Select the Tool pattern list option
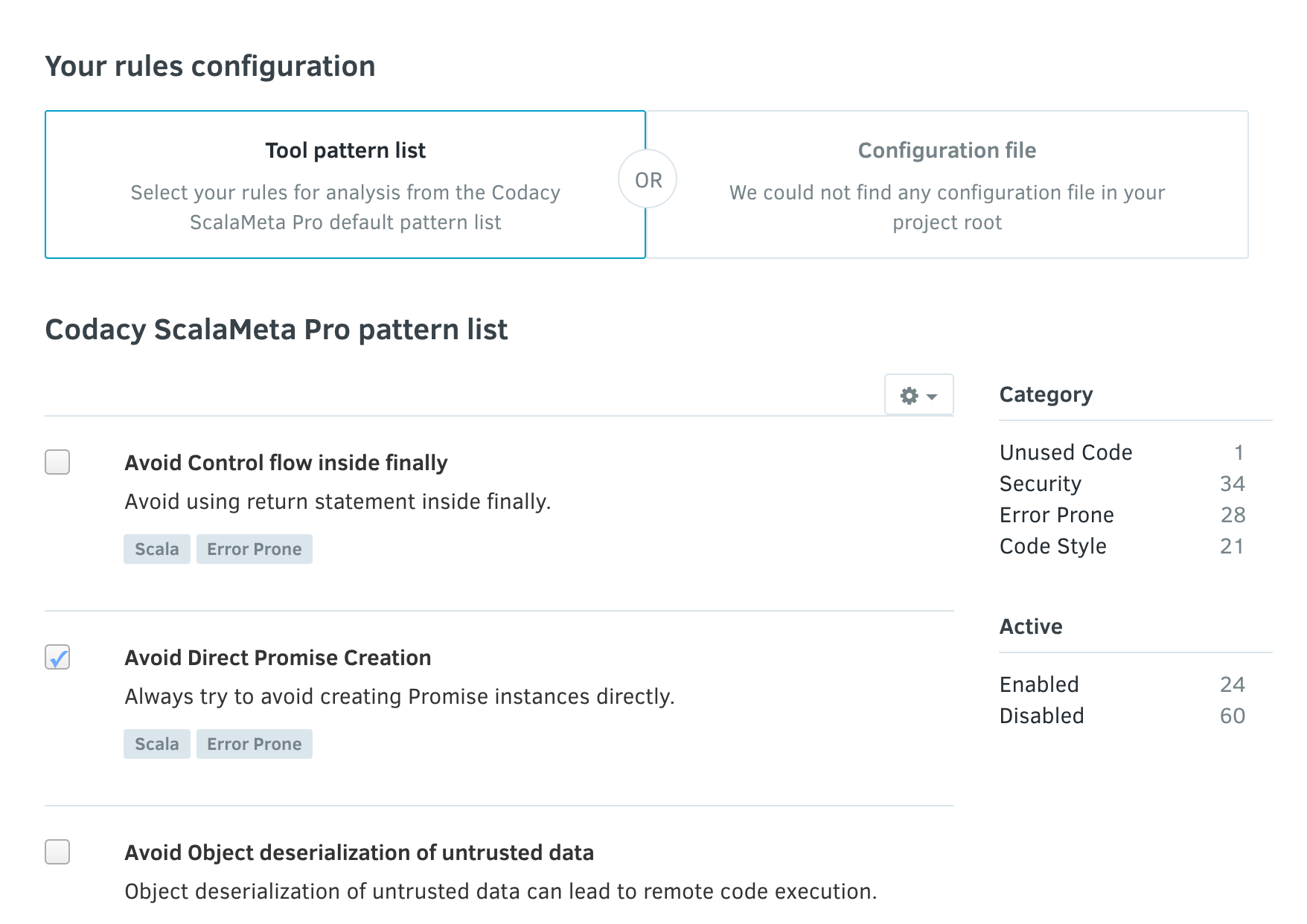Image resolution: width=1307 pixels, height=924 pixels. [345, 185]
